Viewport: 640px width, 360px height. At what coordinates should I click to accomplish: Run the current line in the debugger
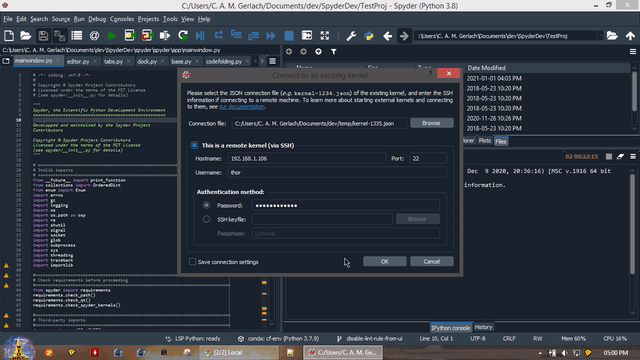pos(218,36)
